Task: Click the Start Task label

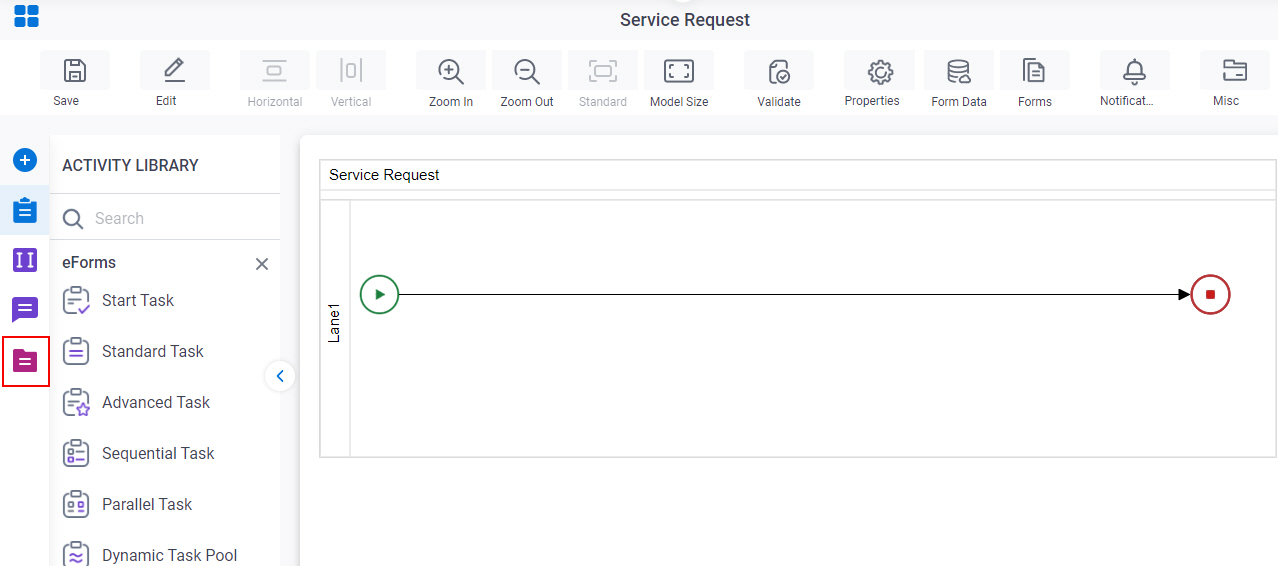Action: [138, 300]
